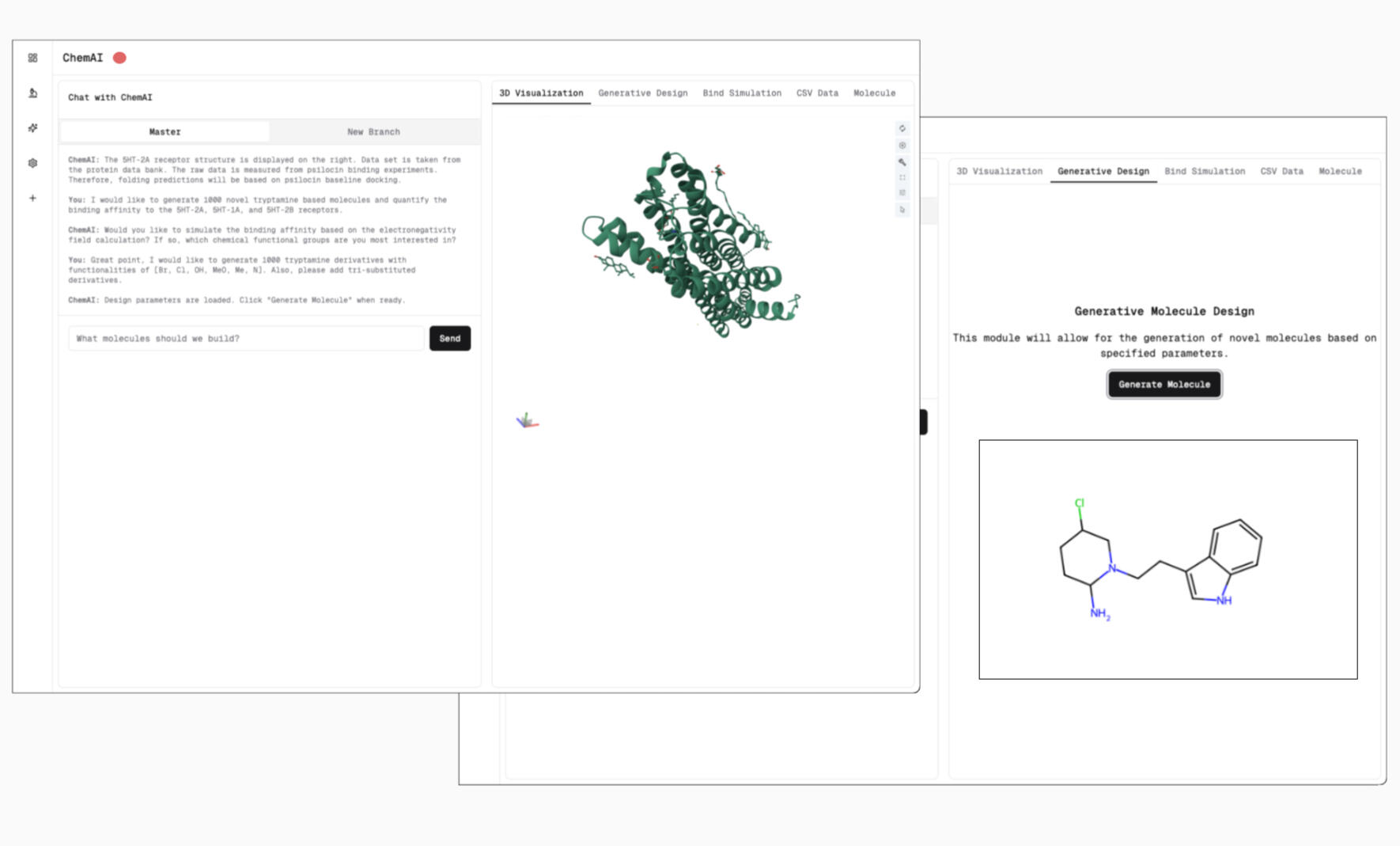Open settings via the sidebar gear icon

32,163
